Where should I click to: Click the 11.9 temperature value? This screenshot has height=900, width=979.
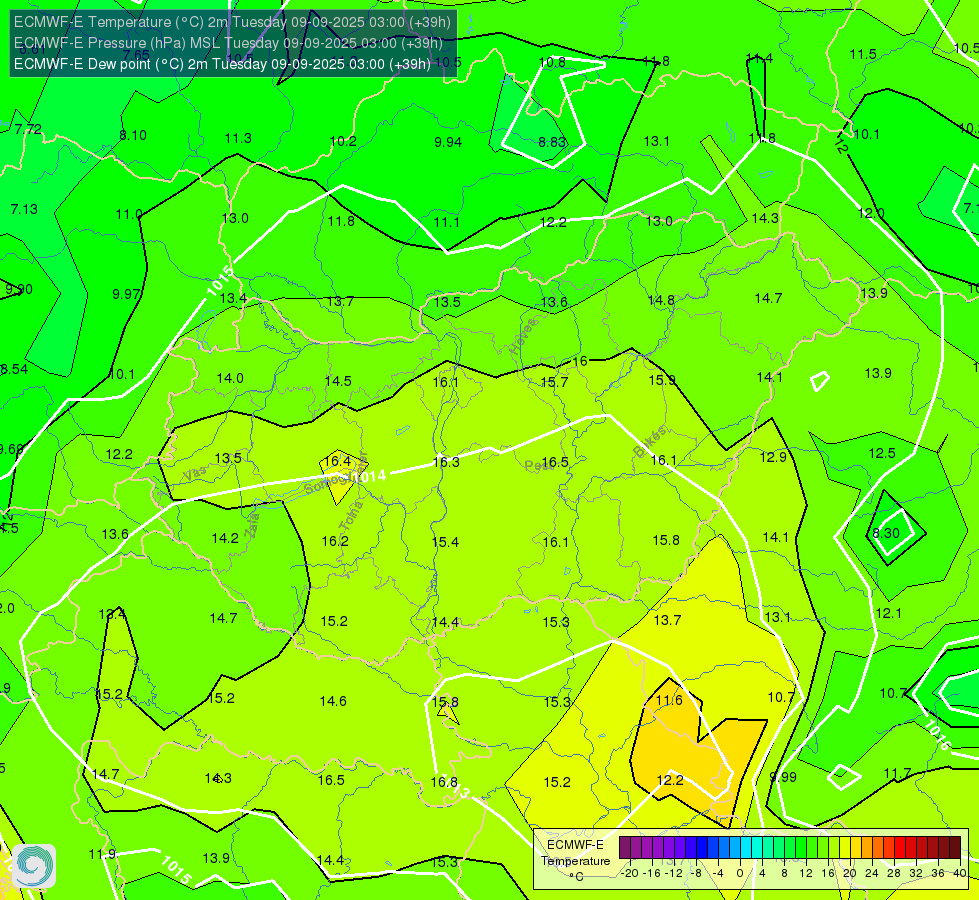[102, 854]
